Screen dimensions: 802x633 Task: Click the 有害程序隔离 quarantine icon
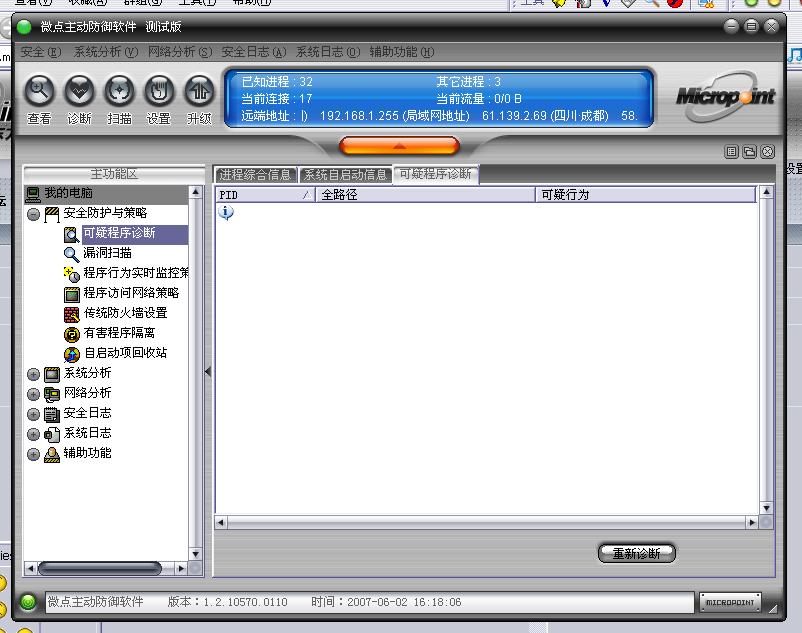[72, 334]
